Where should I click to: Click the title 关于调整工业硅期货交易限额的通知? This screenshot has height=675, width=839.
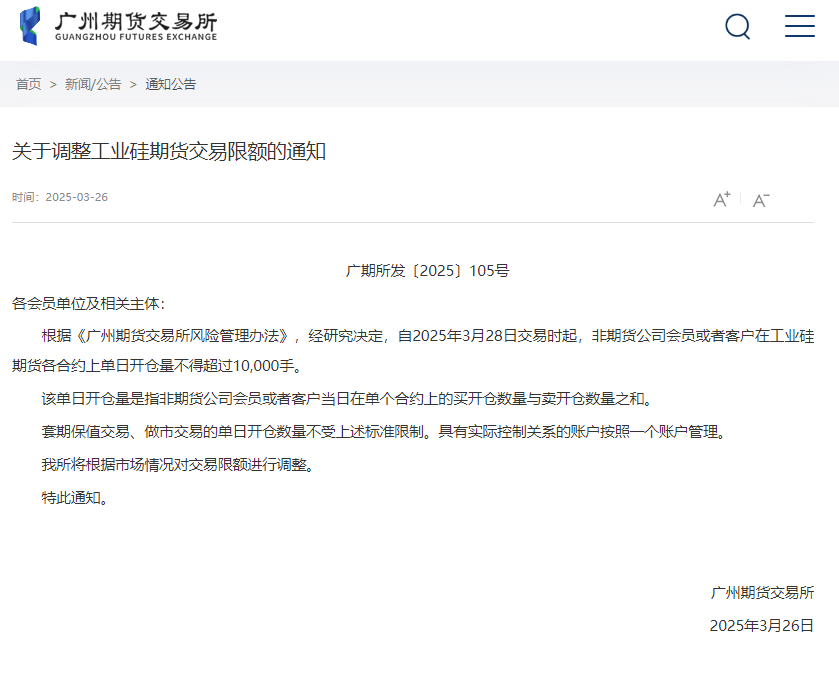click(169, 151)
